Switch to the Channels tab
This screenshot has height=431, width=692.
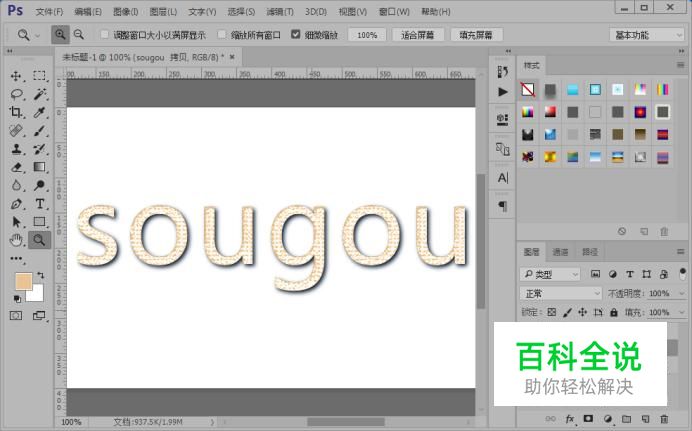tap(560, 252)
